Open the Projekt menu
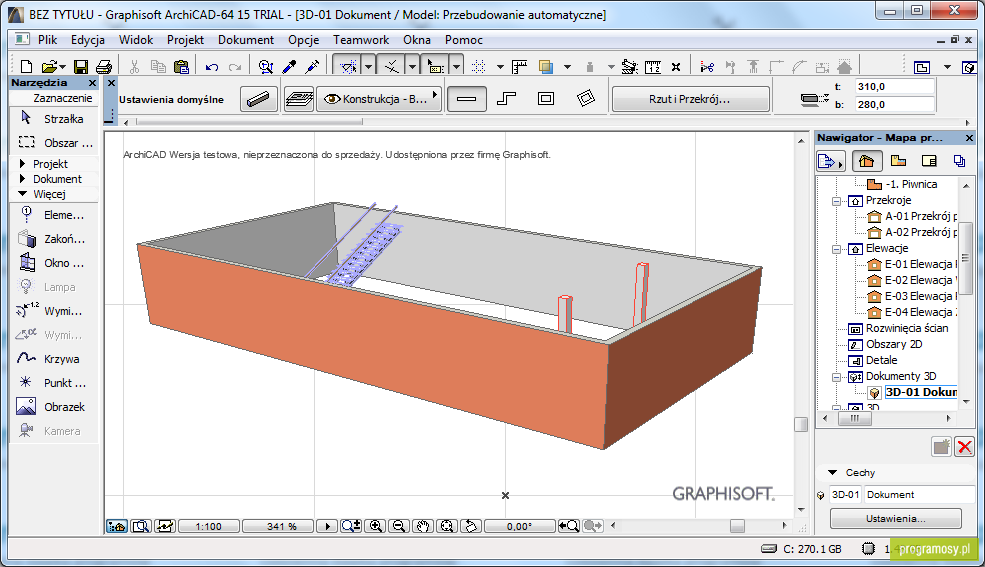The height and width of the screenshot is (567, 985). click(185, 40)
